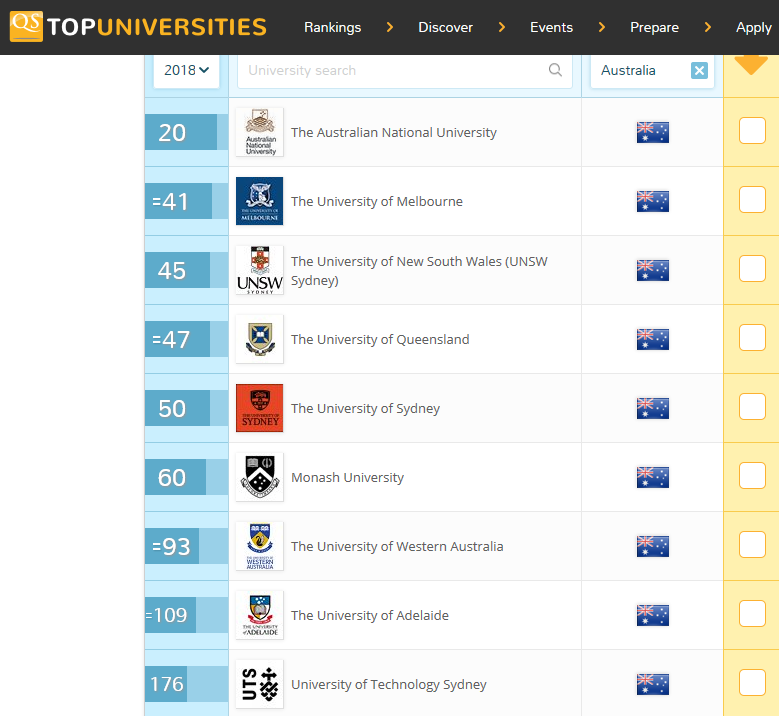Open University of Technology Sydney link
This screenshot has width=779, height=716.
pyautogui.click(x=389, y=685)
